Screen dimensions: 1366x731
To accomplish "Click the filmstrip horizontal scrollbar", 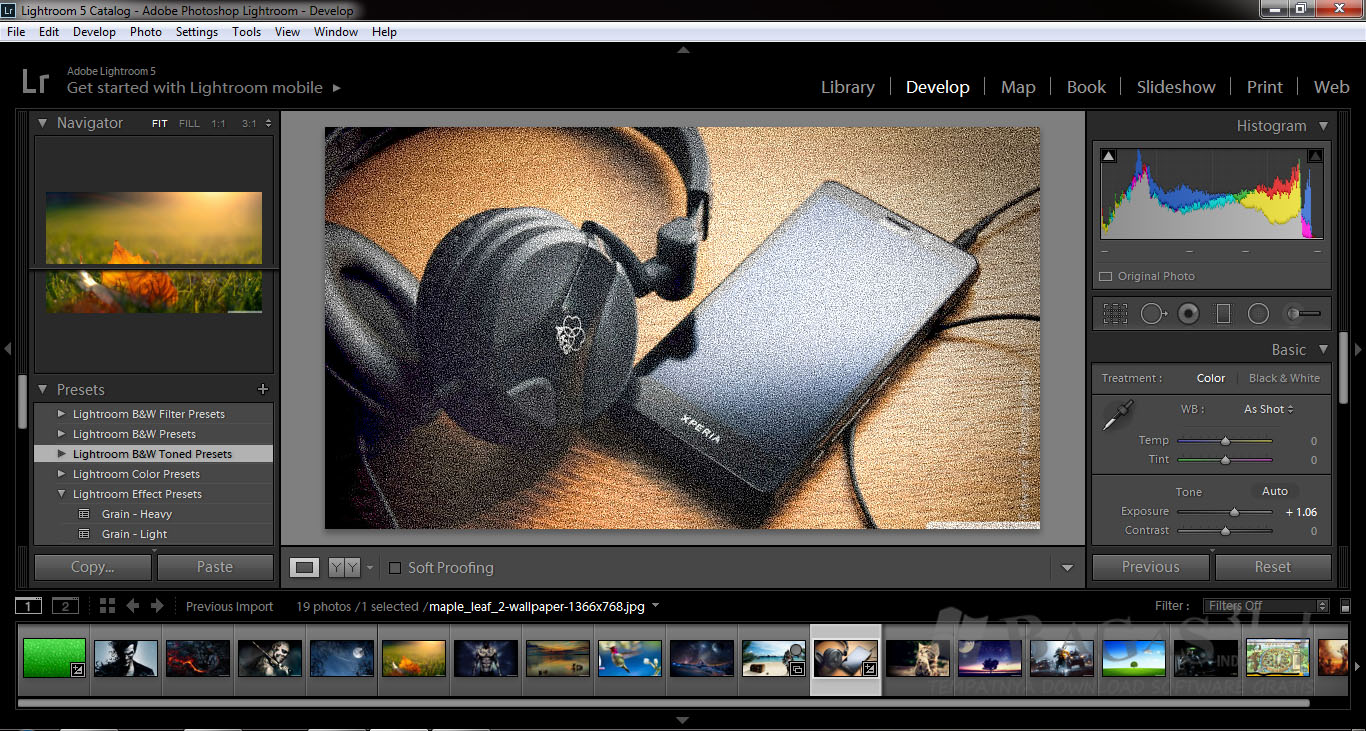I will tap(664, 703).
